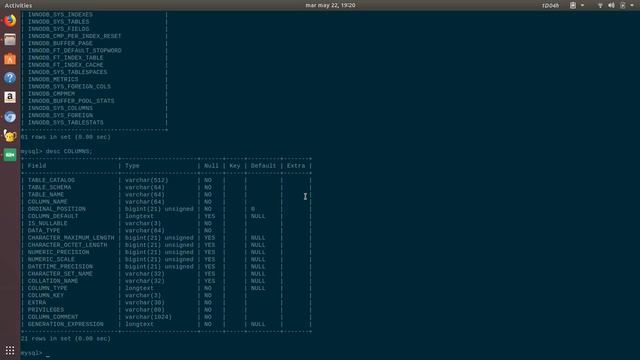
Task: Click NULL default in GENERATION_EXPRESSION row
Action: point(258,324)
